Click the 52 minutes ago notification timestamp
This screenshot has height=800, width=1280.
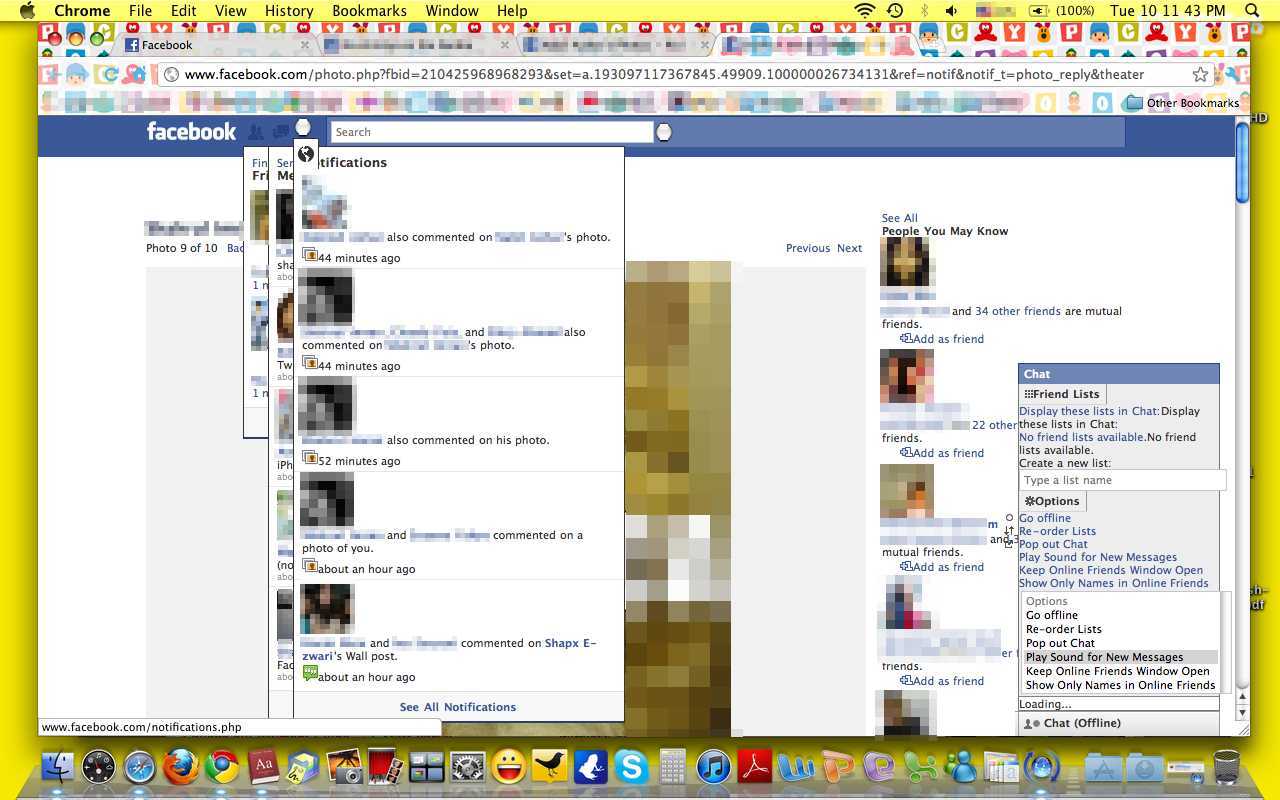(359, 461)
